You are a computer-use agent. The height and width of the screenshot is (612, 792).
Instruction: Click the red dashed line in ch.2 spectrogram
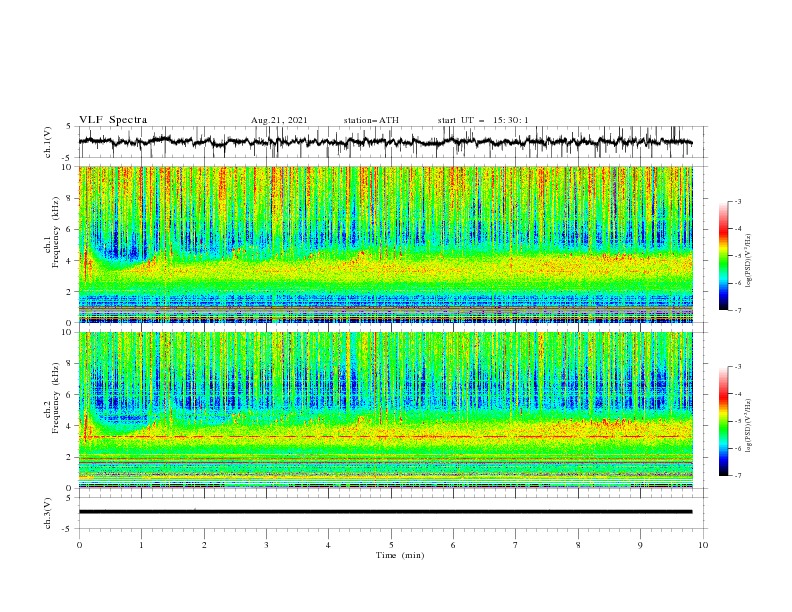[385, 436]
